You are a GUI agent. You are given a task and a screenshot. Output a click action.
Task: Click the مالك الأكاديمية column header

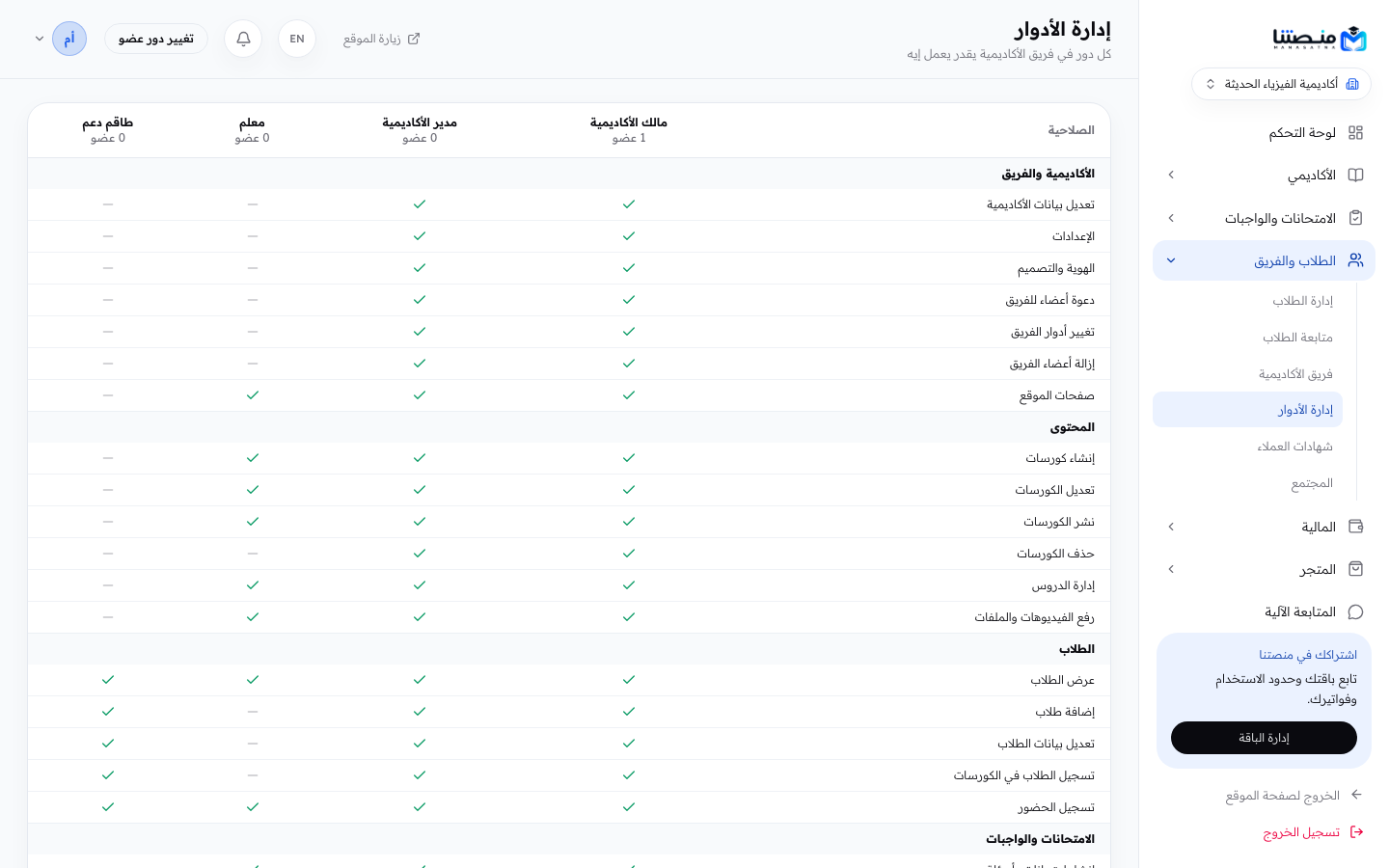point(629,130)
